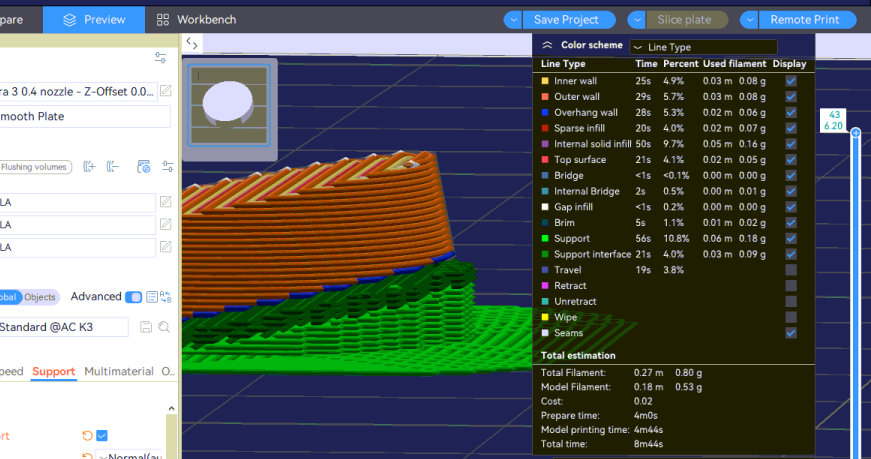This screenshot has width=871, height=459.
Task: Switch to Objects settings mode
Action: click(40, 297)
